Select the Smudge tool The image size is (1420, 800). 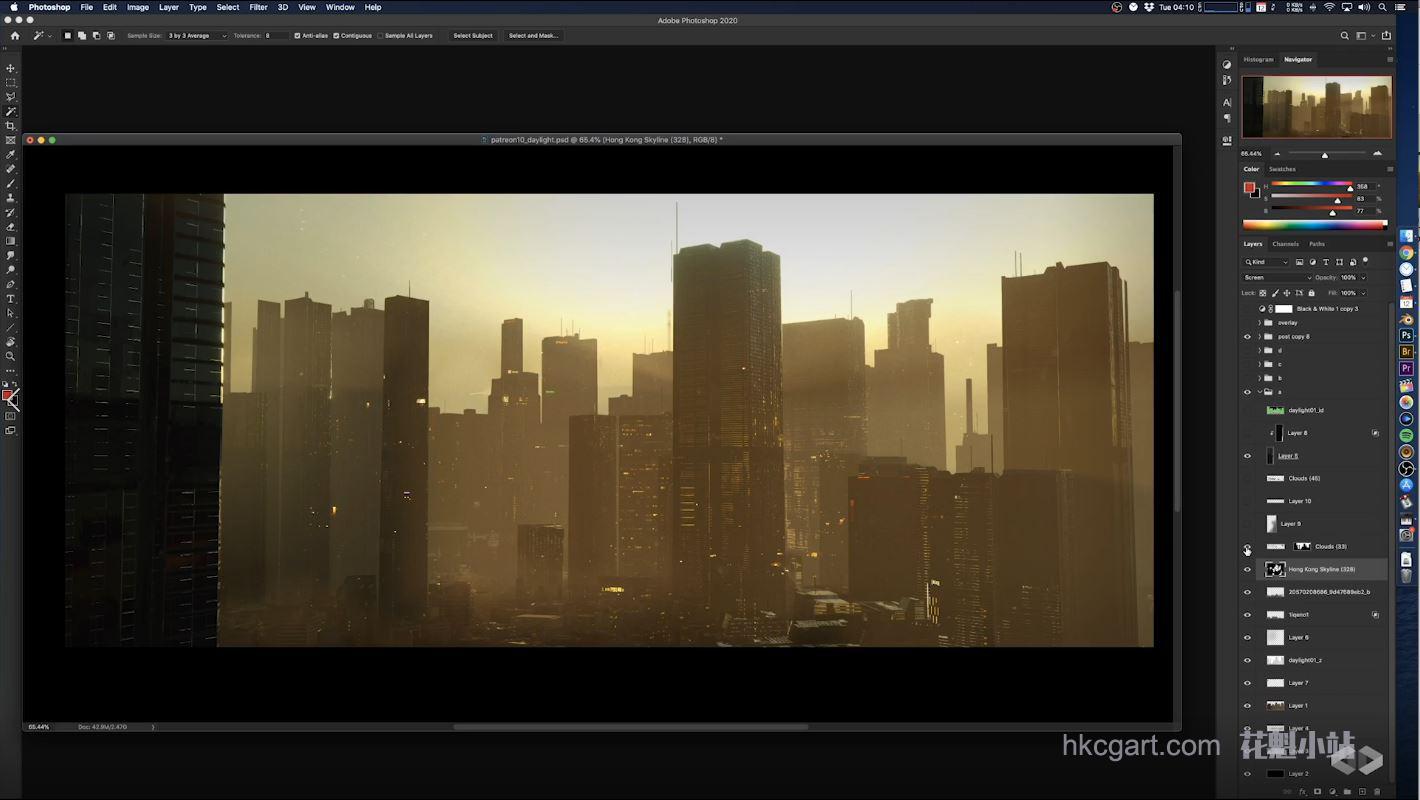11,256
